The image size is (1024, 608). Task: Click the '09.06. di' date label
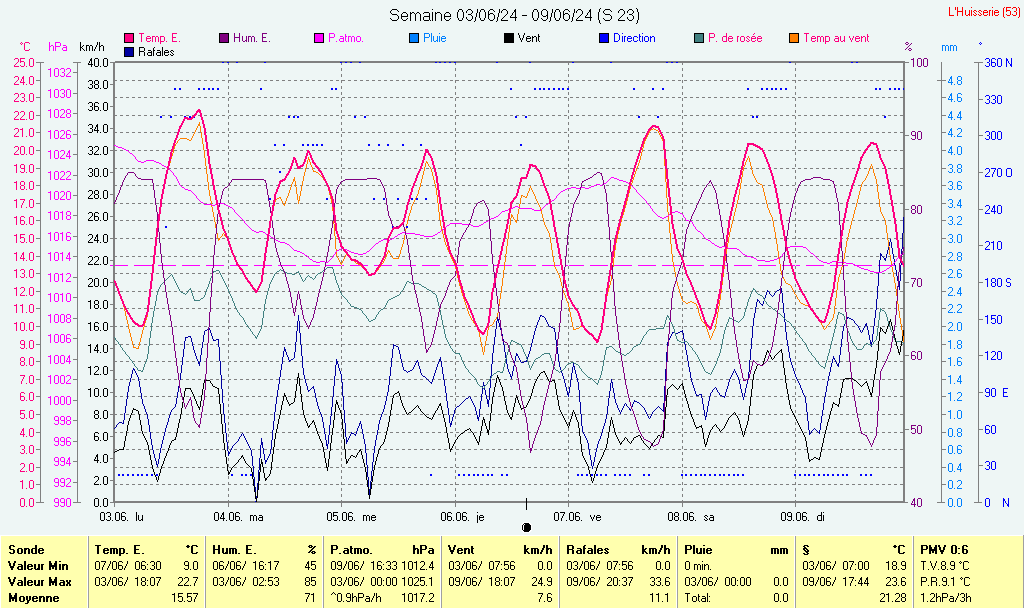coord(803,517)
